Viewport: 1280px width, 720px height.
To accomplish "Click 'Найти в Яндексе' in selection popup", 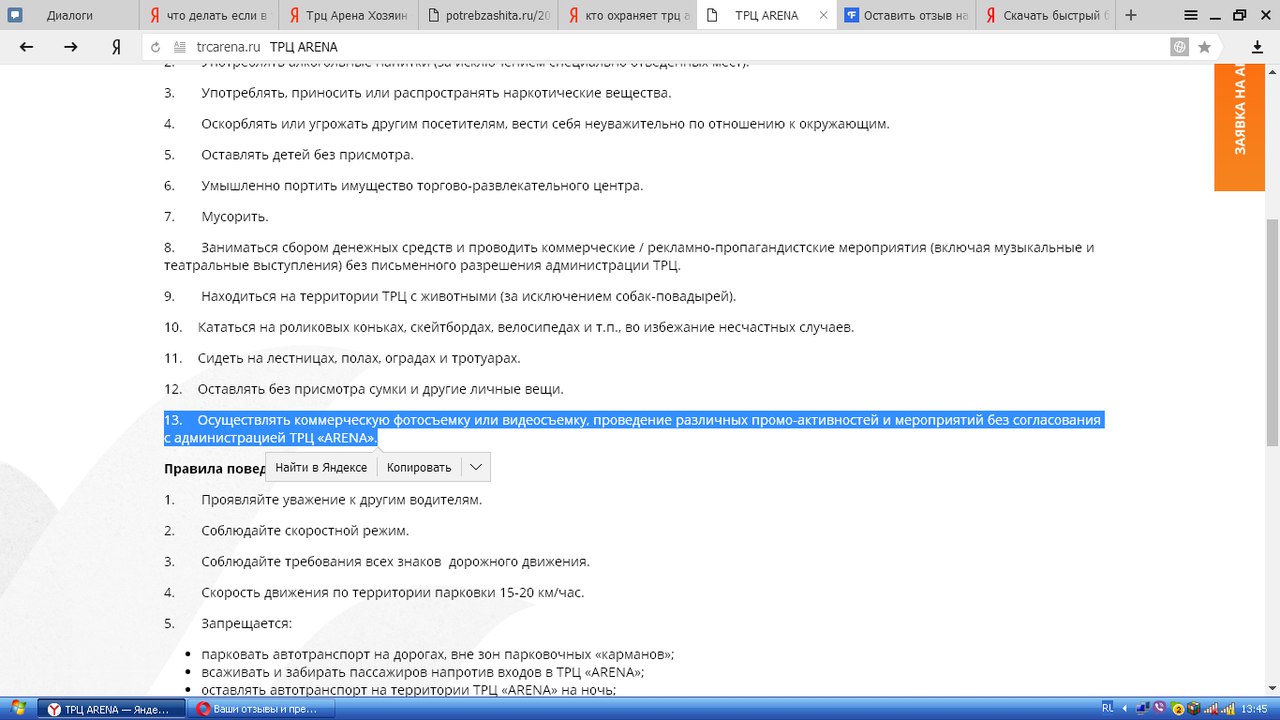I will tap(321, 467).
